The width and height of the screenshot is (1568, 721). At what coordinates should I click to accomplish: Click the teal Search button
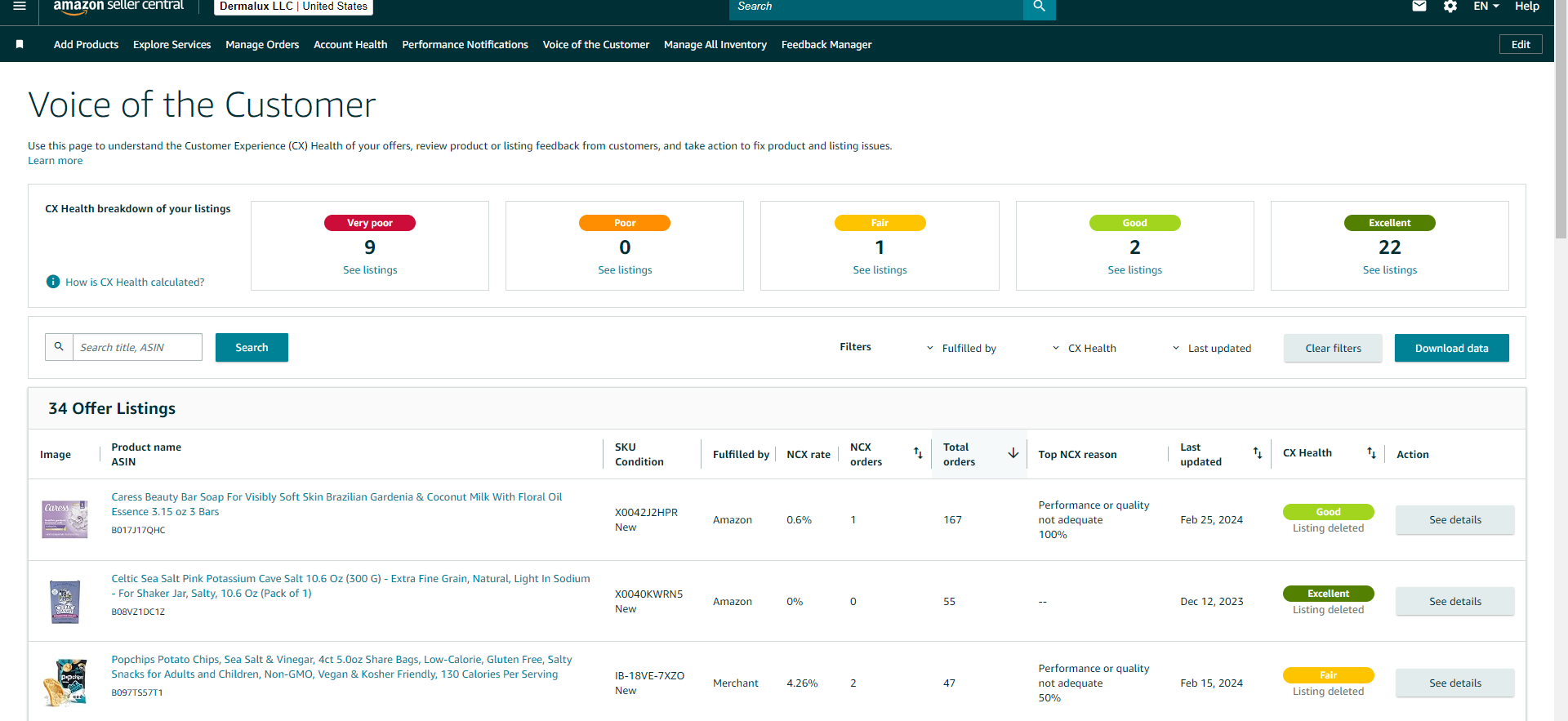coord(252,347)
